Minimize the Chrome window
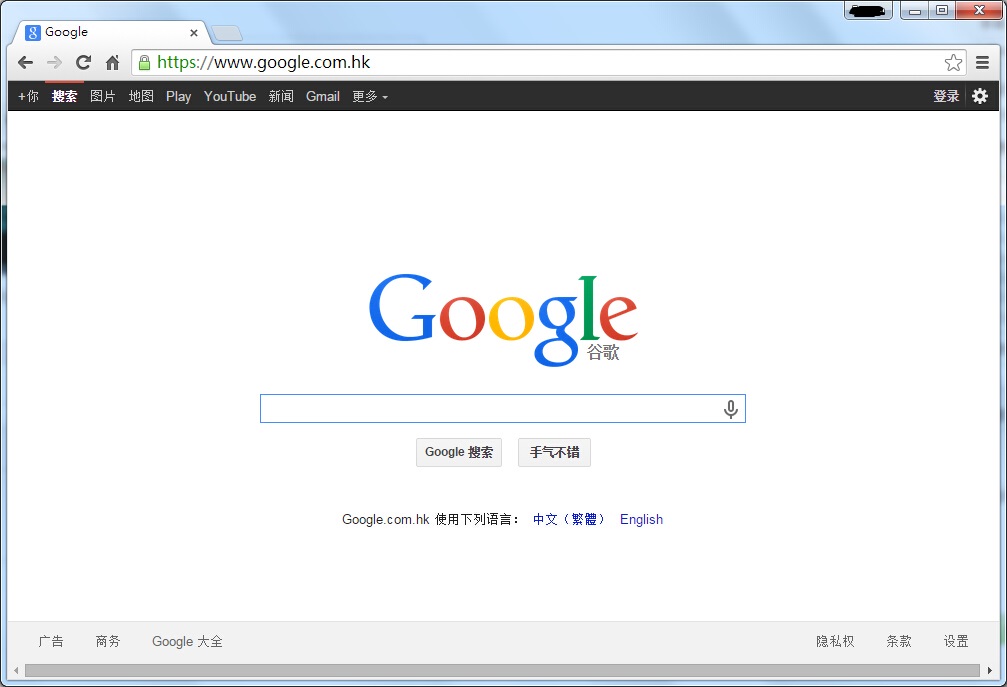1007x687 pixels. click(915, 10)
